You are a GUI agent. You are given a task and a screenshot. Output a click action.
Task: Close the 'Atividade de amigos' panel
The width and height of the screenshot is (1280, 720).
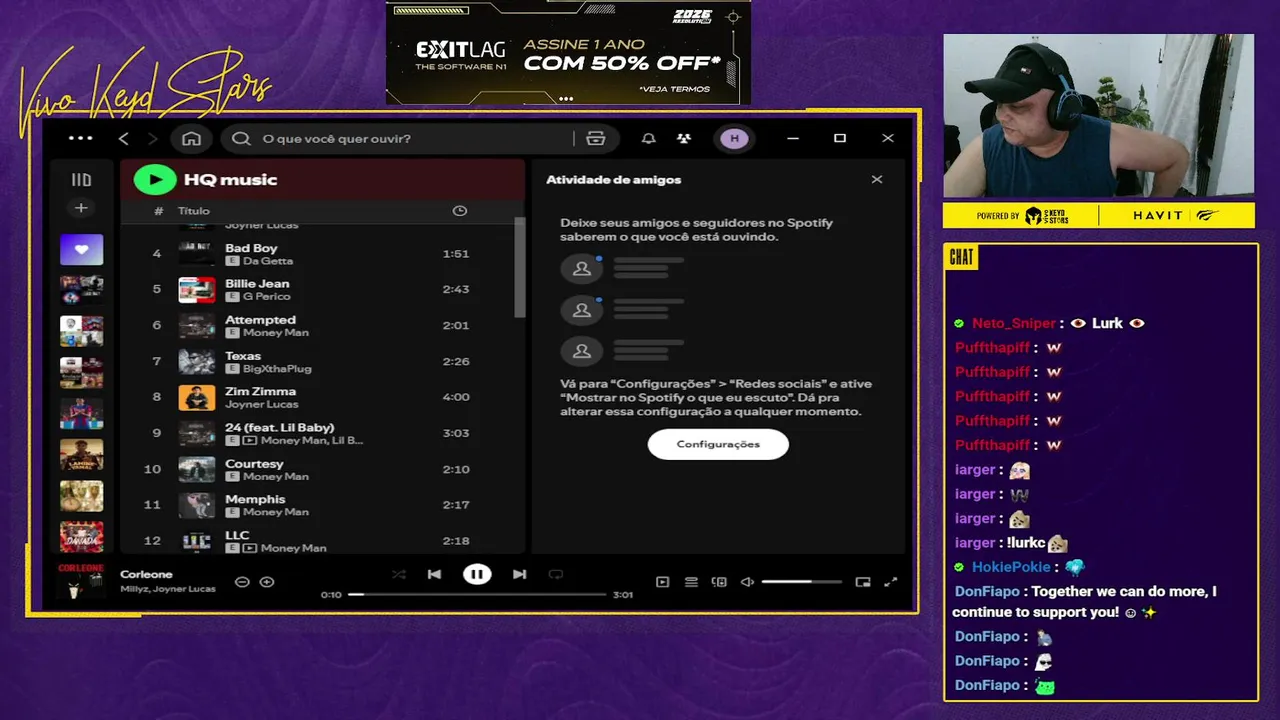[x=877, y=180]
